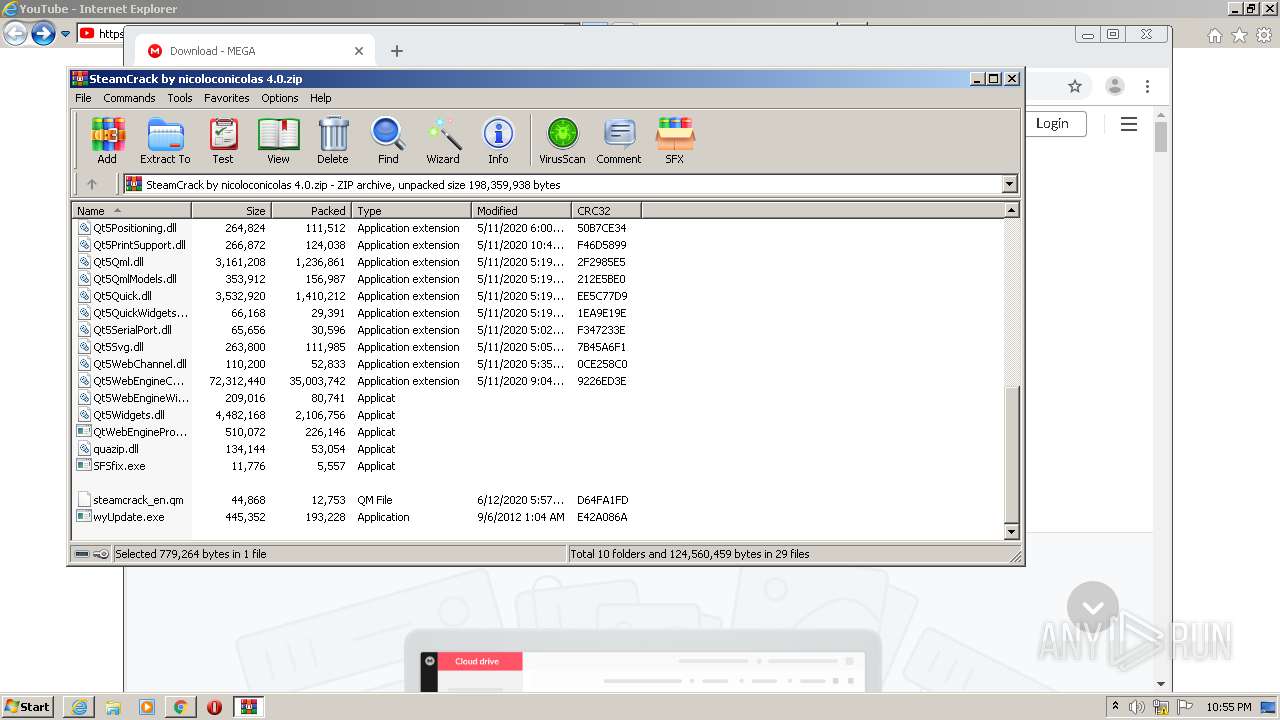This screenshot has width=1280, height=720.
Task: Open Opera from the taskbar
Action: [214, 706]
